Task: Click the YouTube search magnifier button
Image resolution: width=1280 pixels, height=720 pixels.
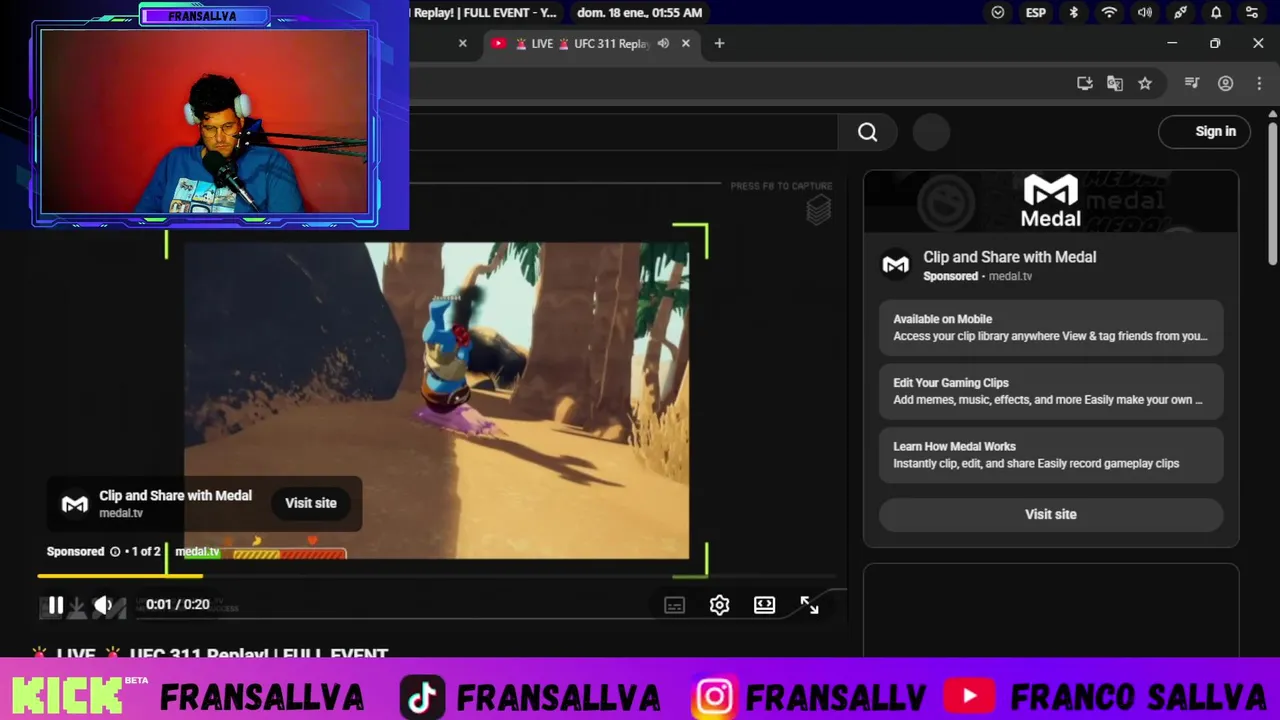Action: click(867, 132)
